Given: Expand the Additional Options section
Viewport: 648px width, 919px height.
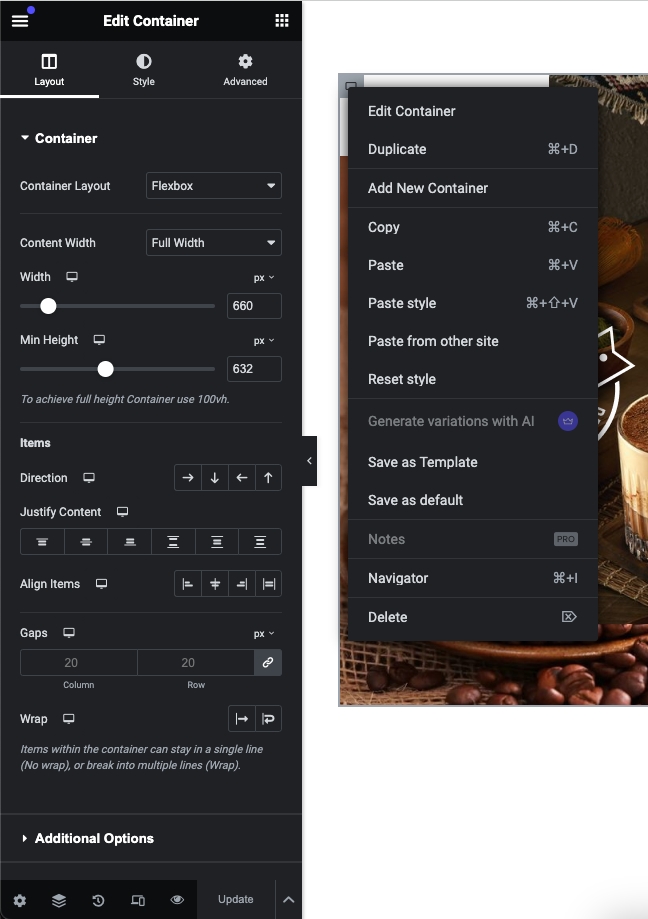Looking at the screenshot, I should coord(94,838).
